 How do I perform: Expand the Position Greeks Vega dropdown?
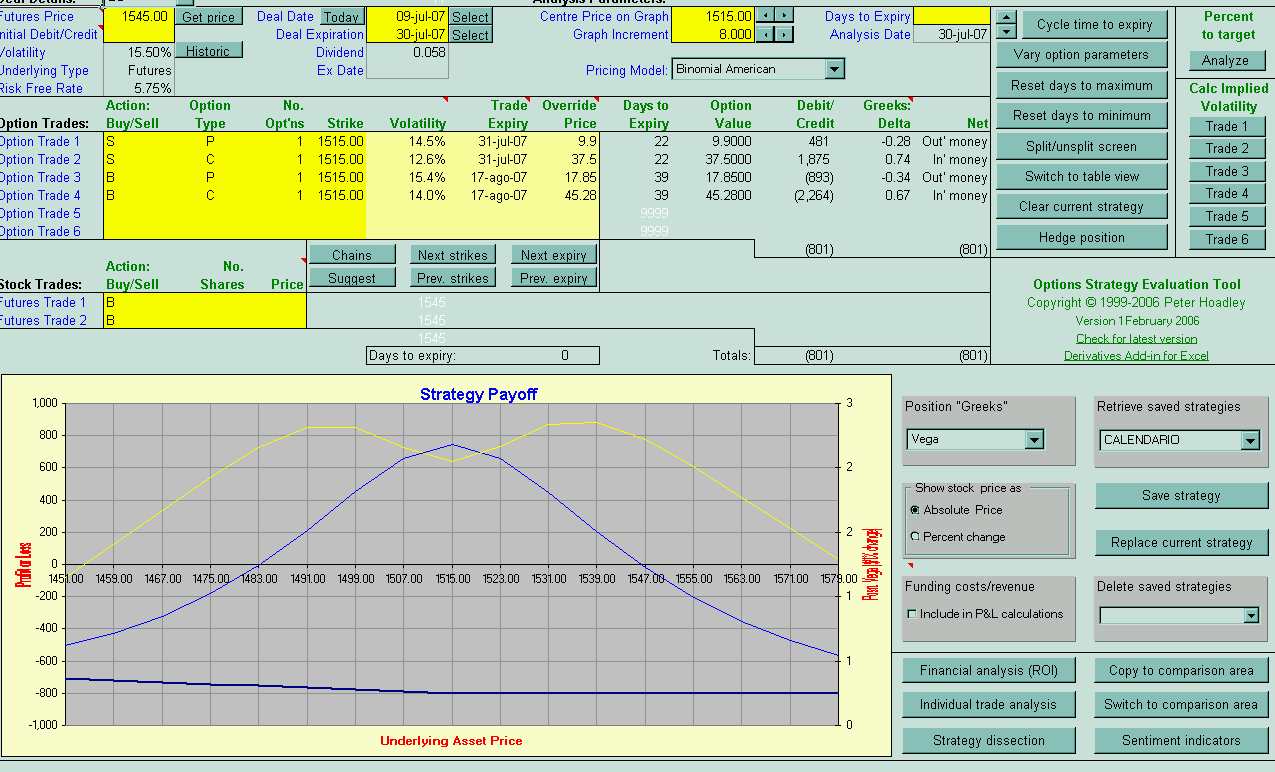tap(1034, 440)
